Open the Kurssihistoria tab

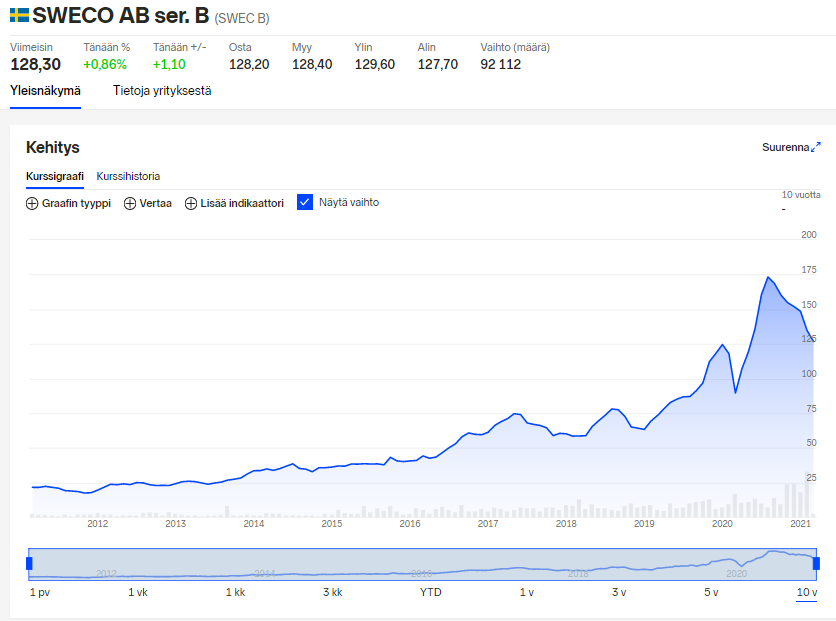pos(128,176)
